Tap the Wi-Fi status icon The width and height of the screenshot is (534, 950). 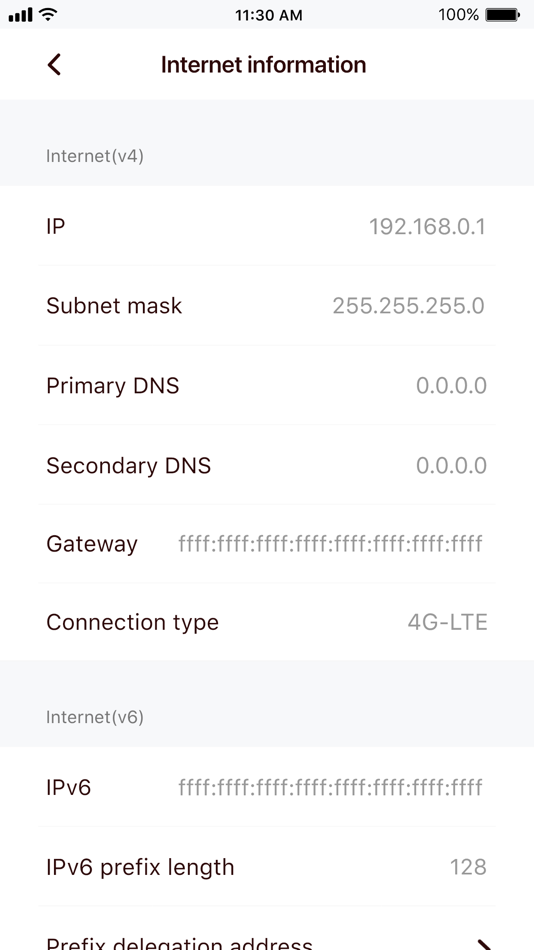47,15
